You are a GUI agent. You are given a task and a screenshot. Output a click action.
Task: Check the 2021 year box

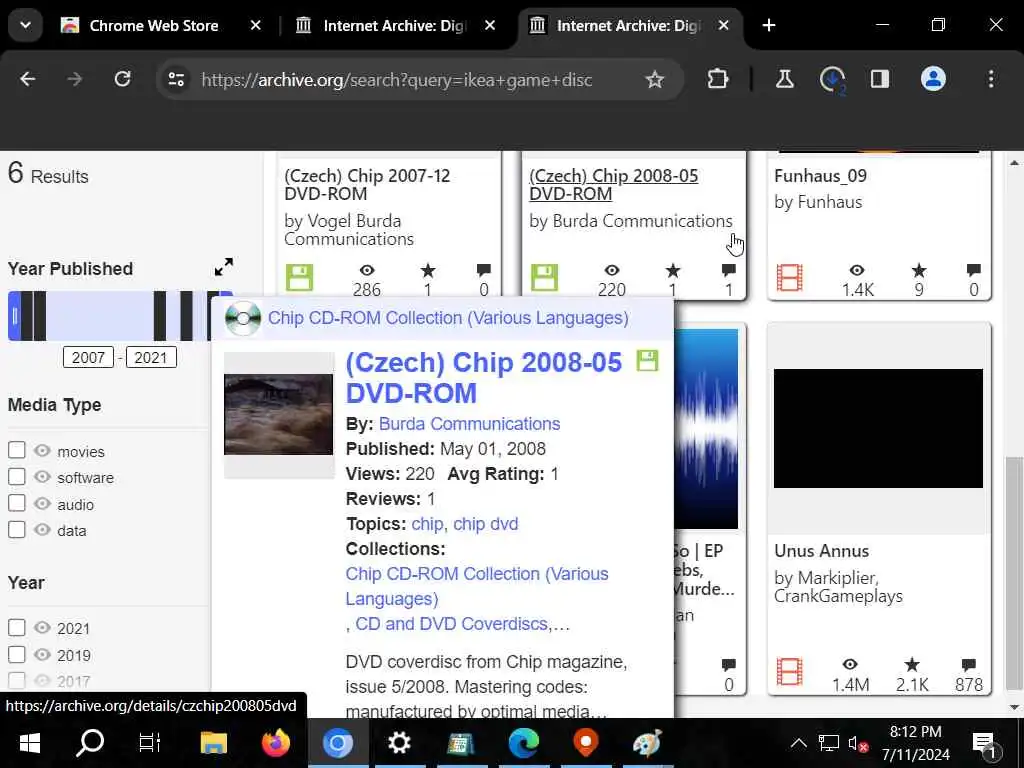pyautogui.click(x=17, y=628)
